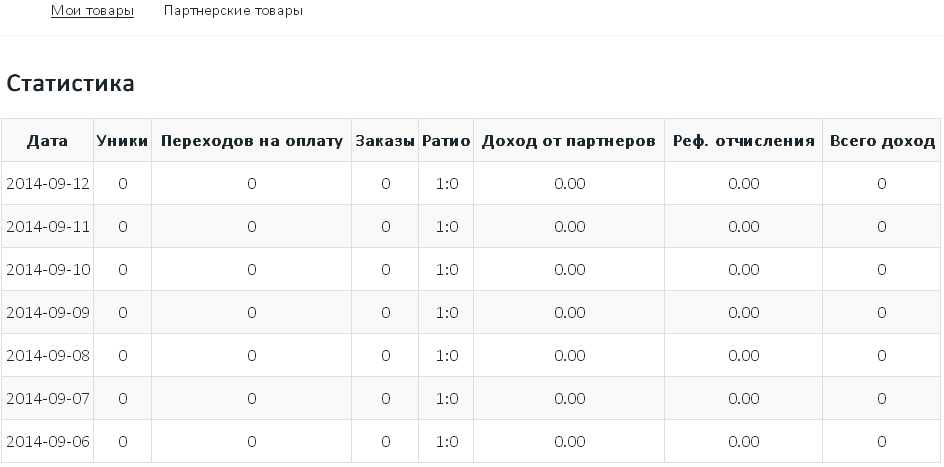Select the 2014-09-09 date cell
The width and height of the screenshot is (944, 467).
pyautogui.click(x=48, y=313)
